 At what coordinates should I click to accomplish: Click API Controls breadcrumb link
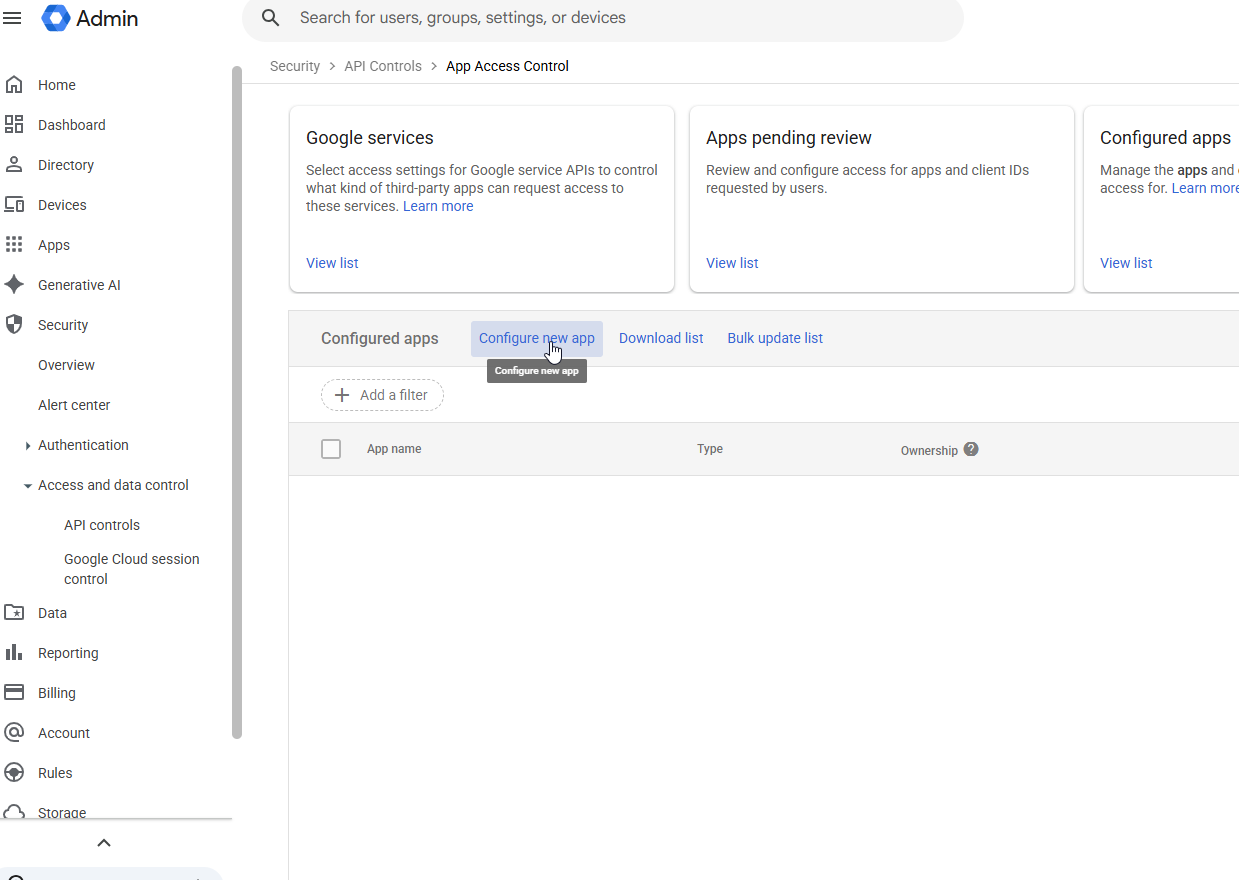click(x=383, y=66)
